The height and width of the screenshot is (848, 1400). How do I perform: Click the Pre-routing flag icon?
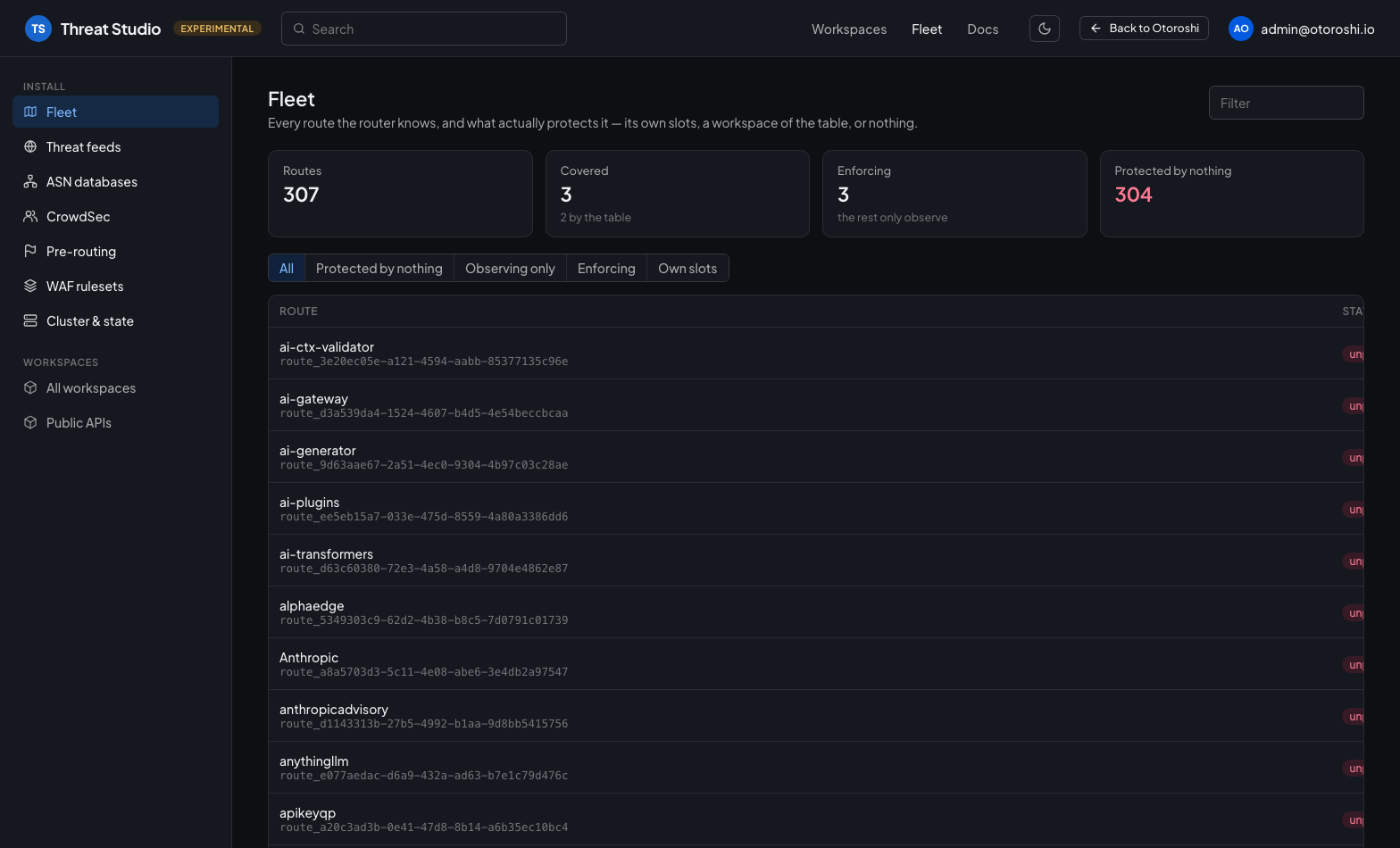click(30, 251)
